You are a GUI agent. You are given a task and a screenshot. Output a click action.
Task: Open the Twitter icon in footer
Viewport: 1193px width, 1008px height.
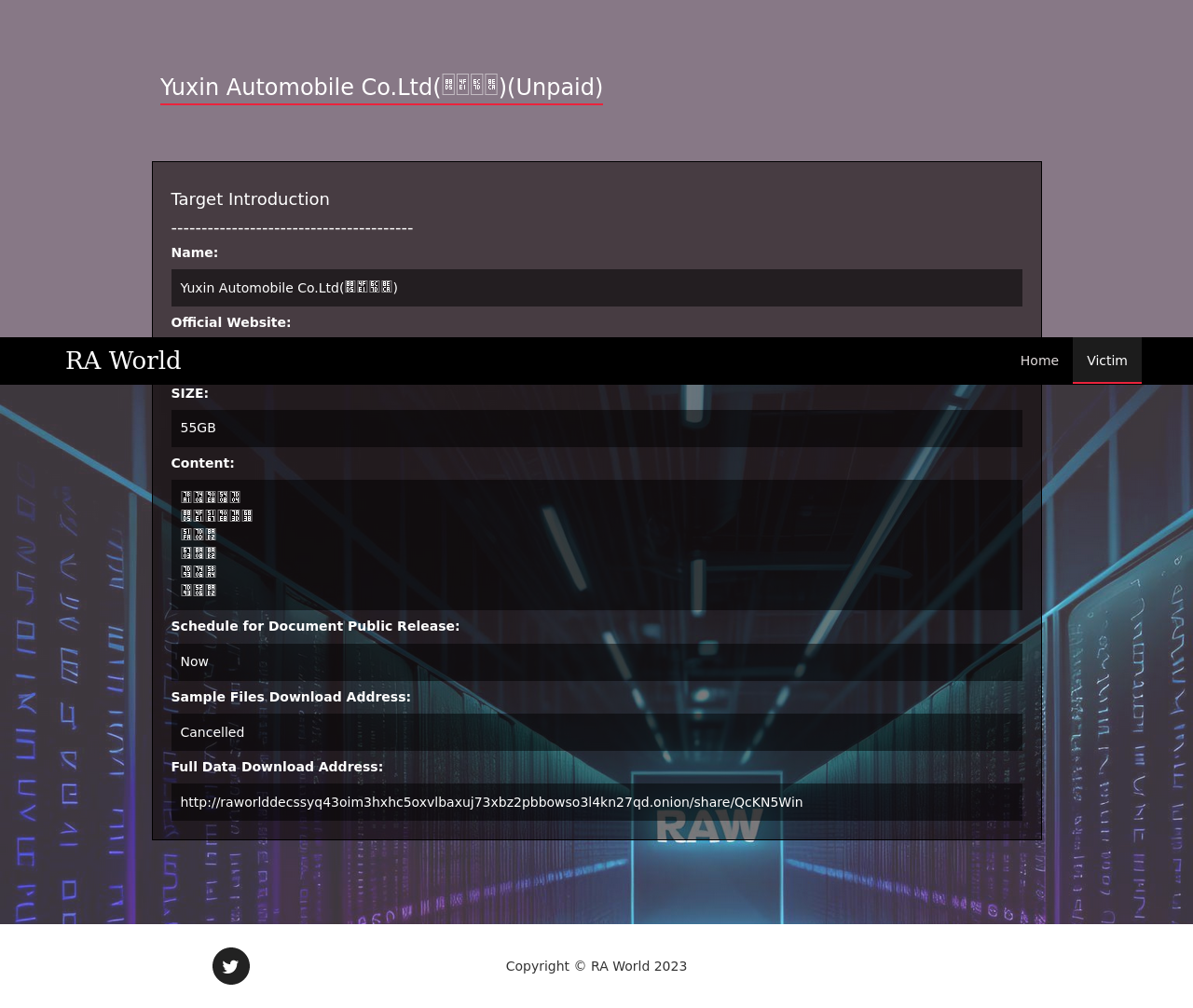pyautogui.click(x=231, y=966)
